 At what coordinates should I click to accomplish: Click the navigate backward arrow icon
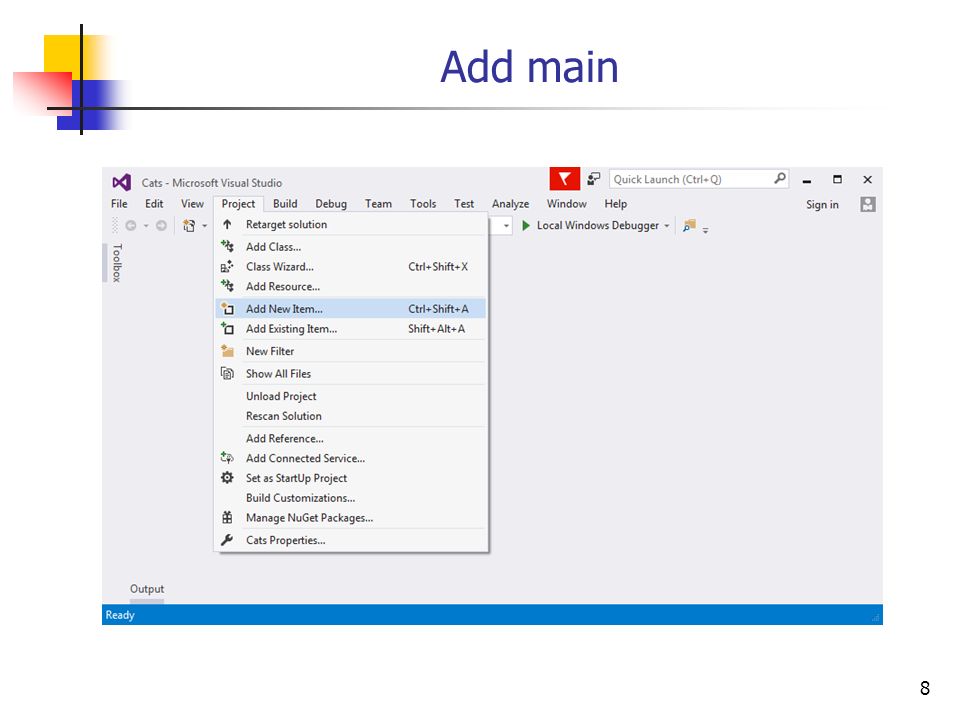click(131, 225)
